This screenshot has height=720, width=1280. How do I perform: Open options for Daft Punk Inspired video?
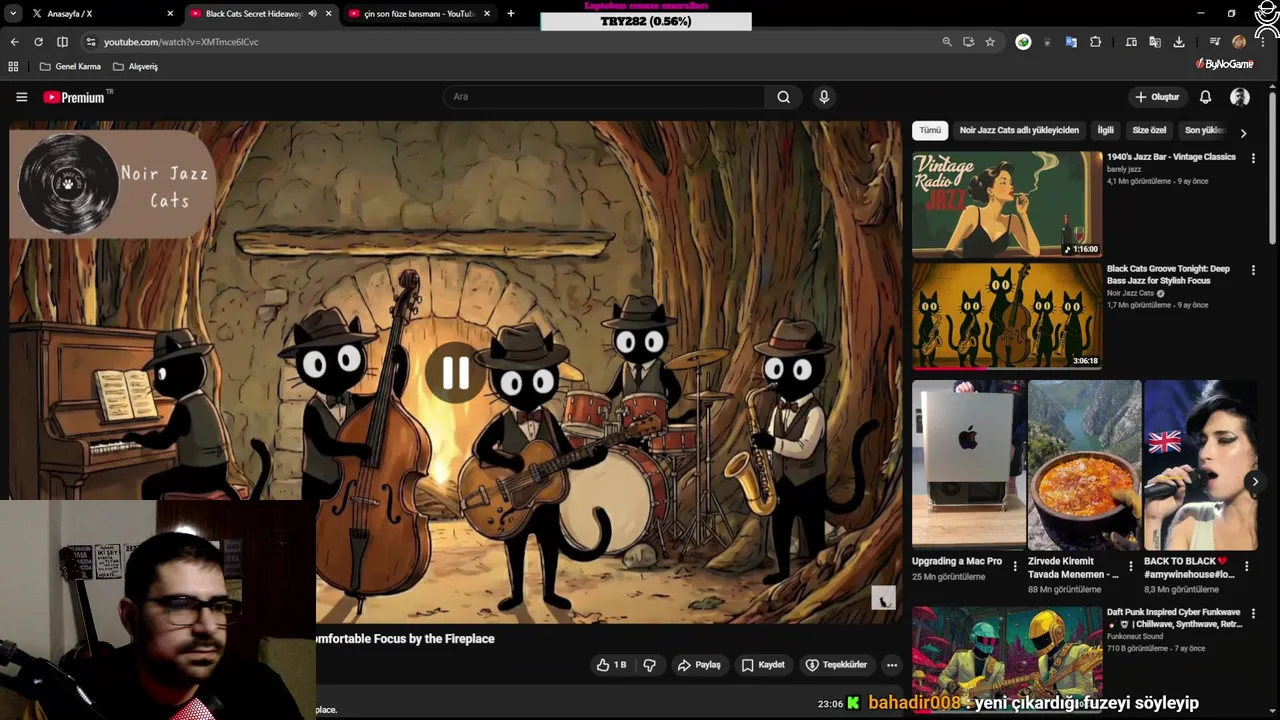click(1253, 613)
